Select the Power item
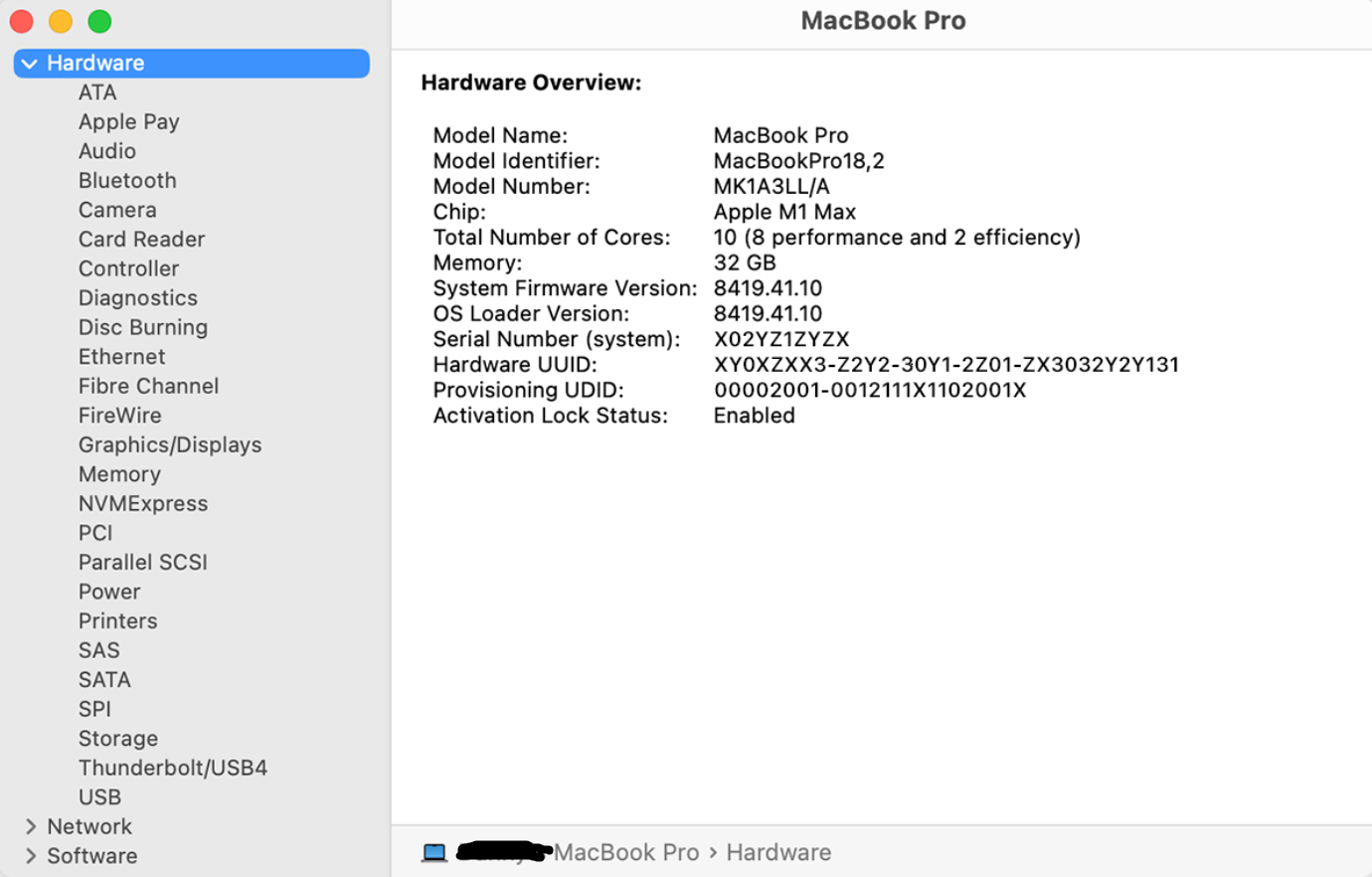The width and height of the screenshot is (1372, 877). pyautogui.click(x=109, y=593)
